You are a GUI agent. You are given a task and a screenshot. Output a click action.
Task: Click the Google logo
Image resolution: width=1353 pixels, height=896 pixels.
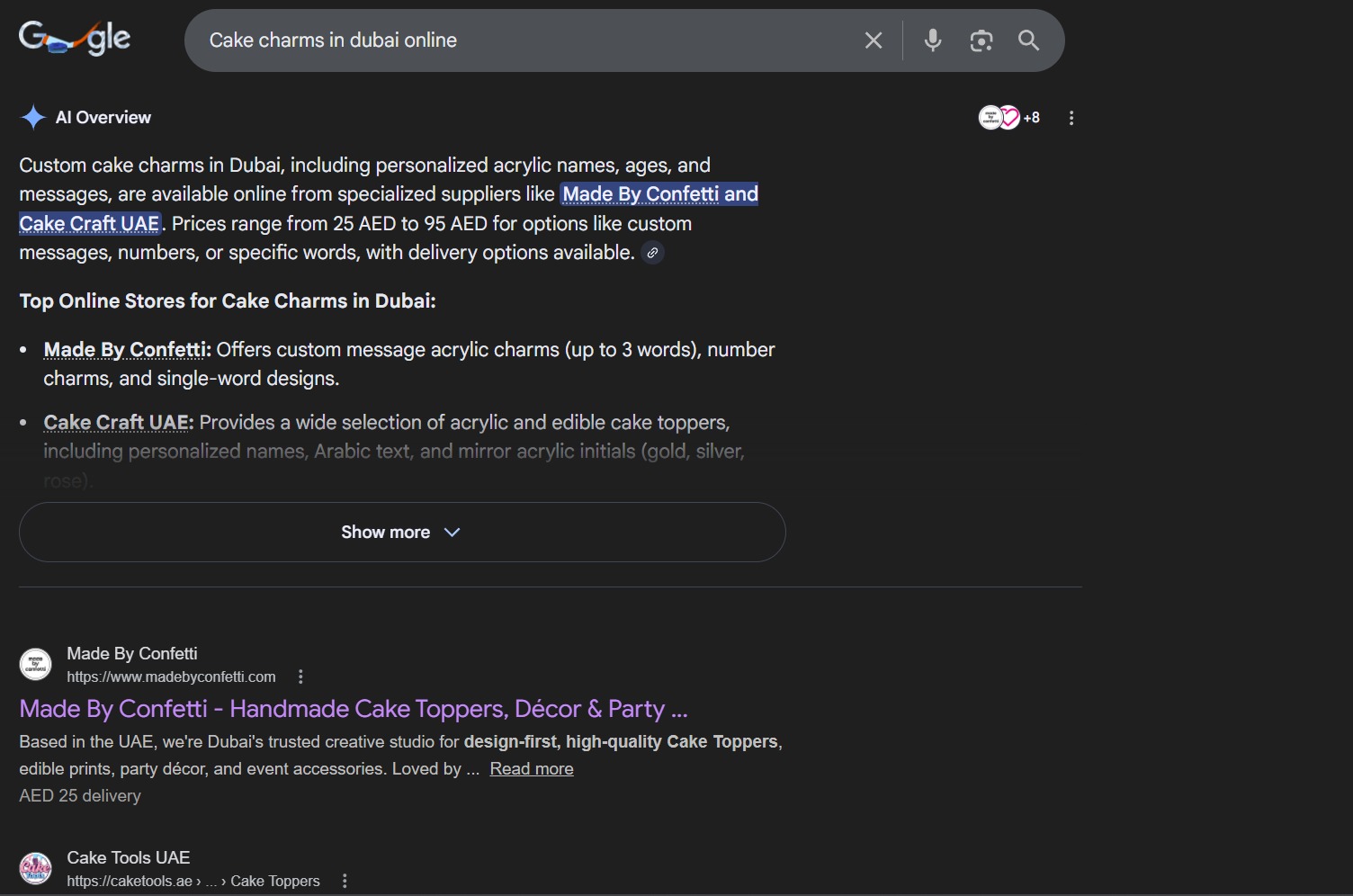tap(75, 39)
